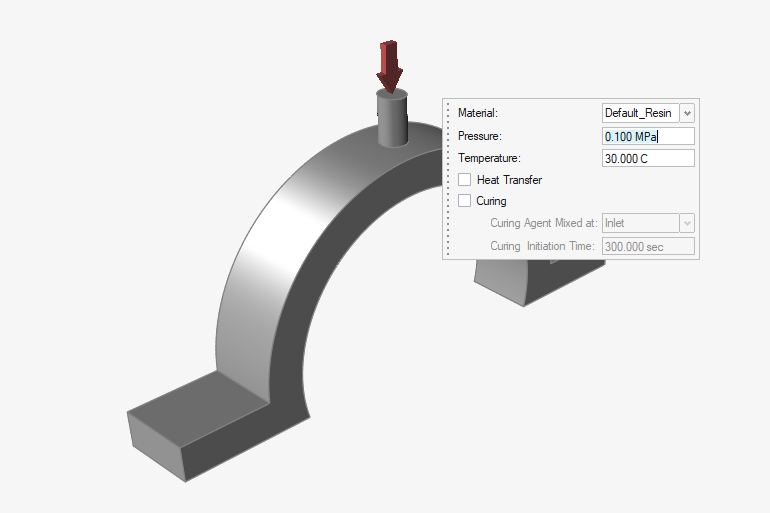
Task: Open the Material dropdown arrow
Action: point(687,114)
